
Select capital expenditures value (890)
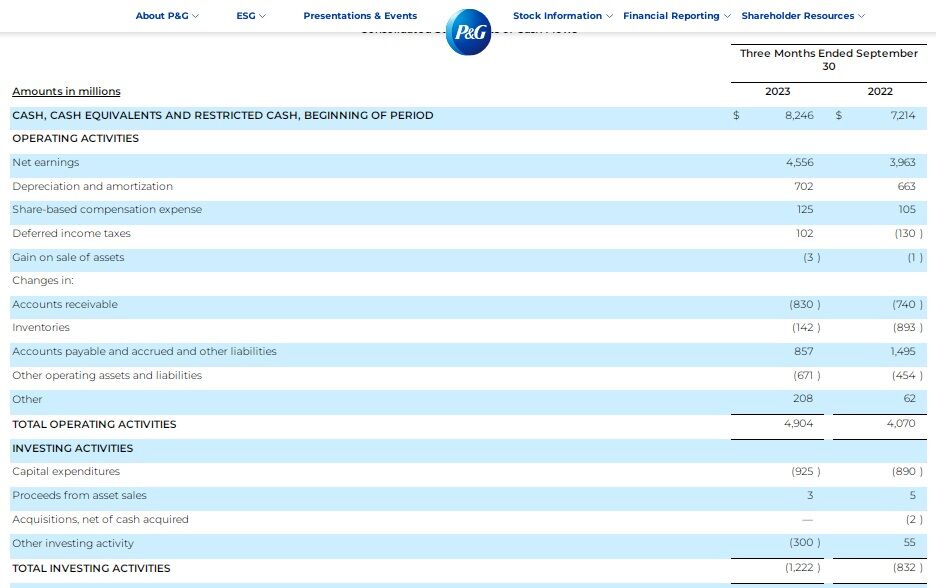[907, 472]
